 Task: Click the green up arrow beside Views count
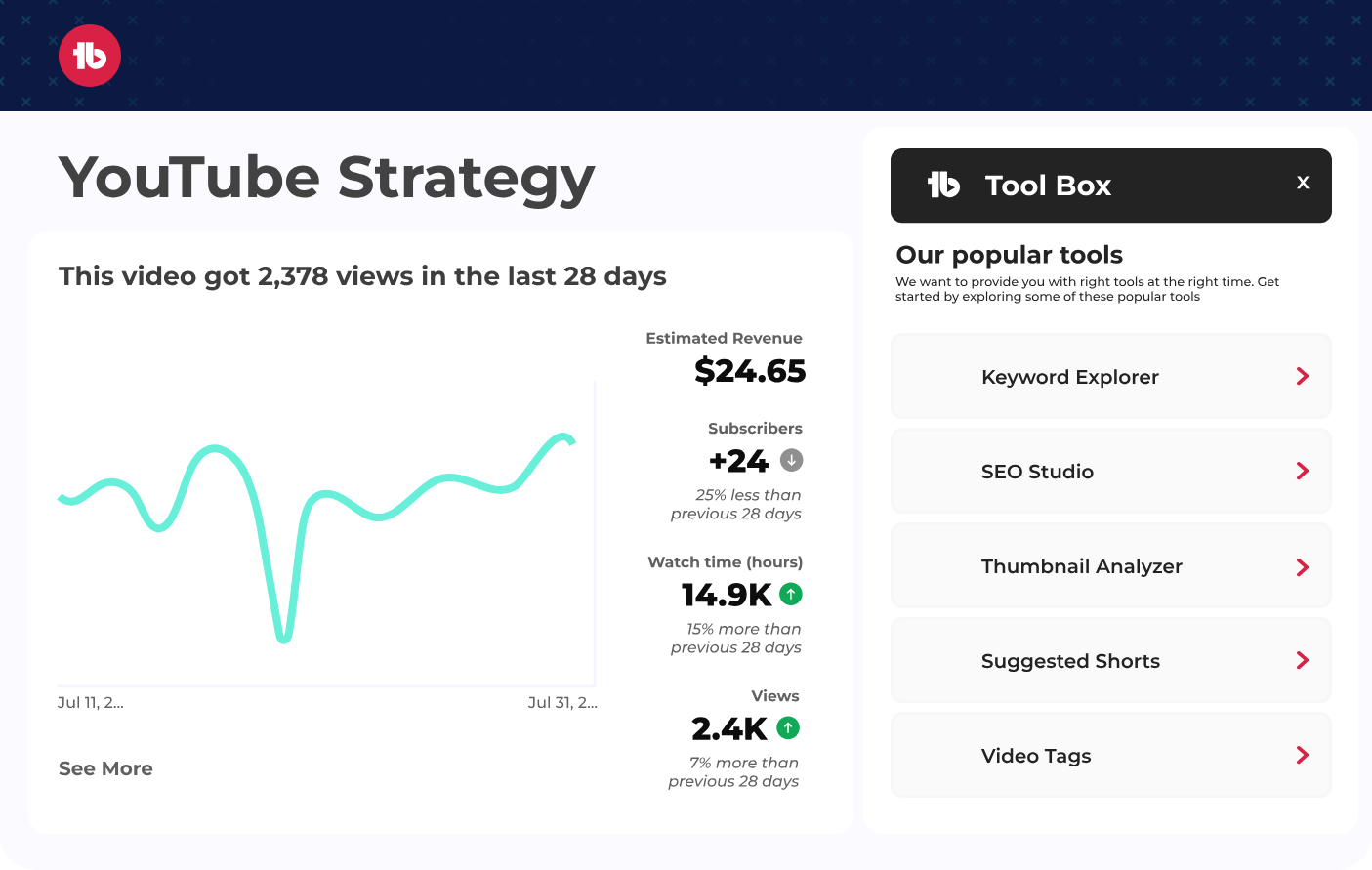pyautogui.click(x=788, y=727)
